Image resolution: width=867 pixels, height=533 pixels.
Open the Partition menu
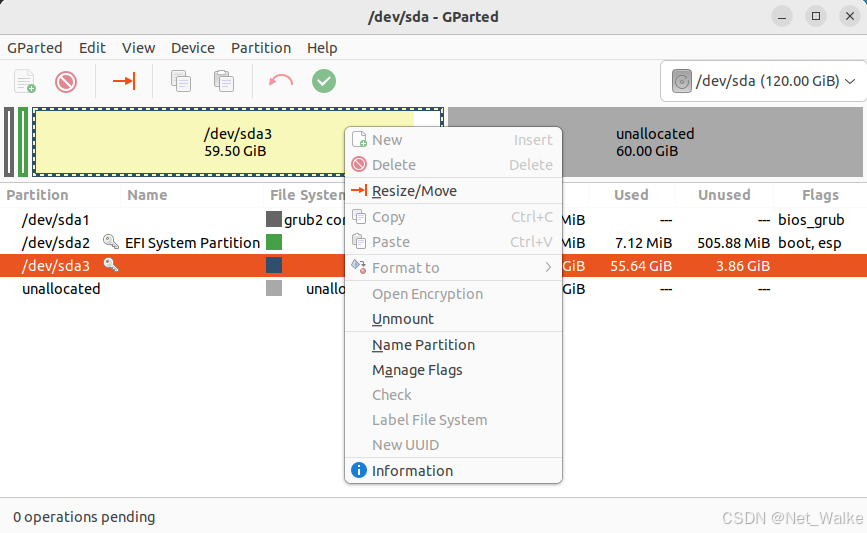point(261,48)
